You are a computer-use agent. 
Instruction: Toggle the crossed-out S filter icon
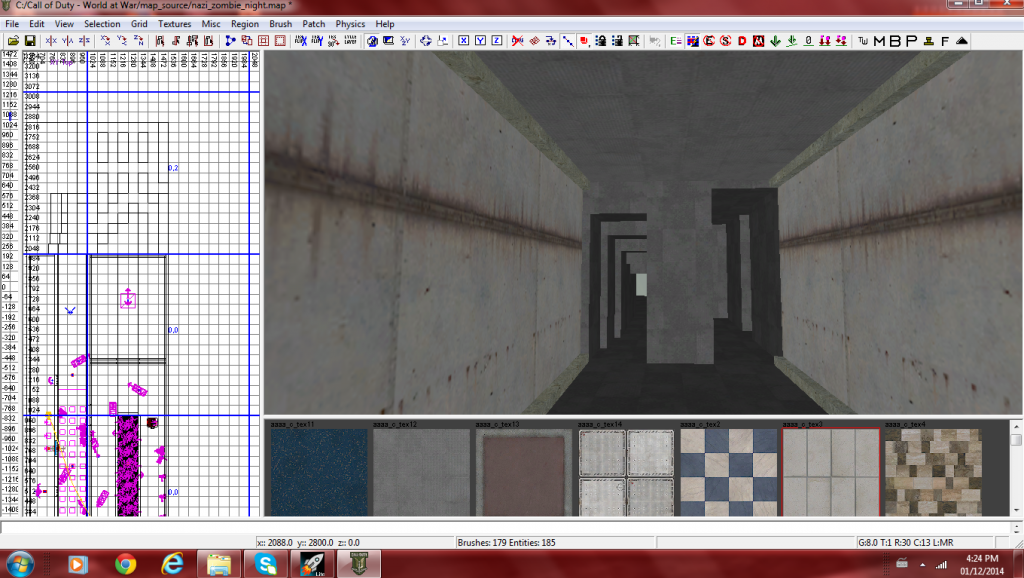726,40
